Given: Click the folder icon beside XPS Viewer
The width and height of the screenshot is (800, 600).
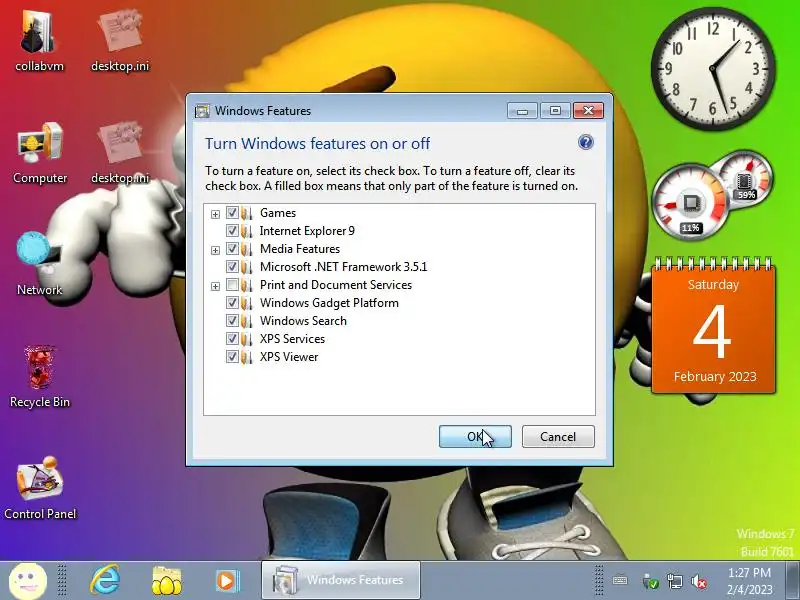Looking at the screenshot, I should pos(247,357).
